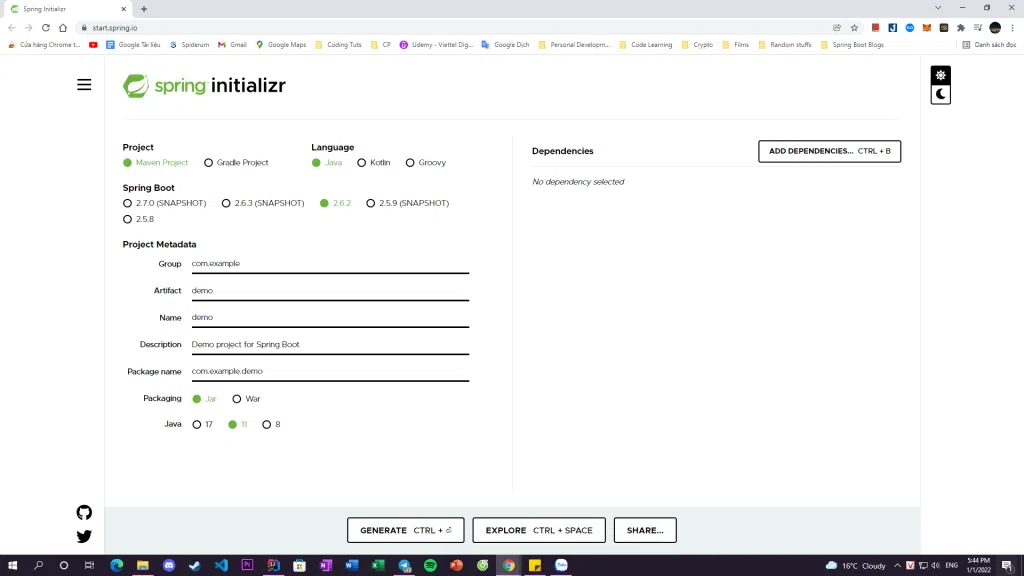The image size is (1024, 576).
Task: Open Steam from taskbar
Action: pos(195,565)
